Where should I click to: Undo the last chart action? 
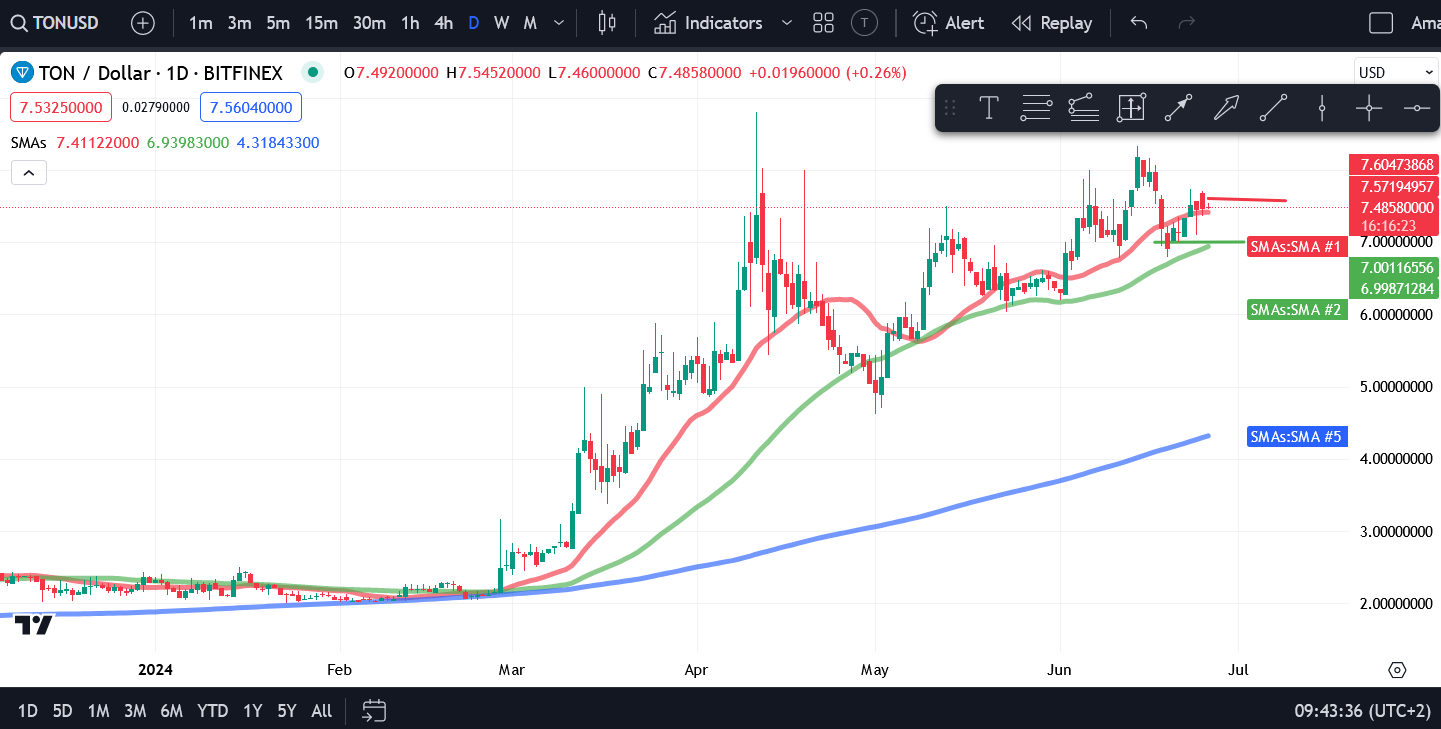tap(1138, 23)
